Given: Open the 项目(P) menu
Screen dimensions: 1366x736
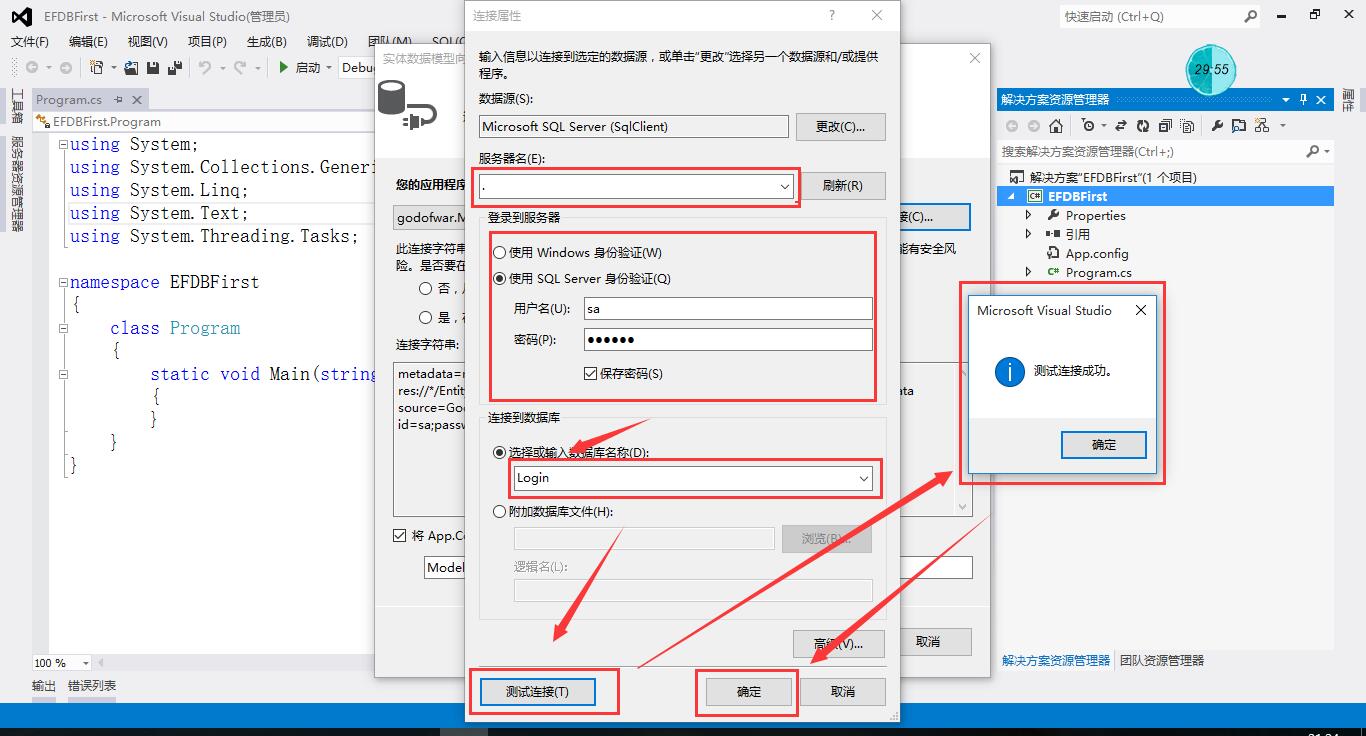Looking at the screenshot, I should click(x=207, y=41).
